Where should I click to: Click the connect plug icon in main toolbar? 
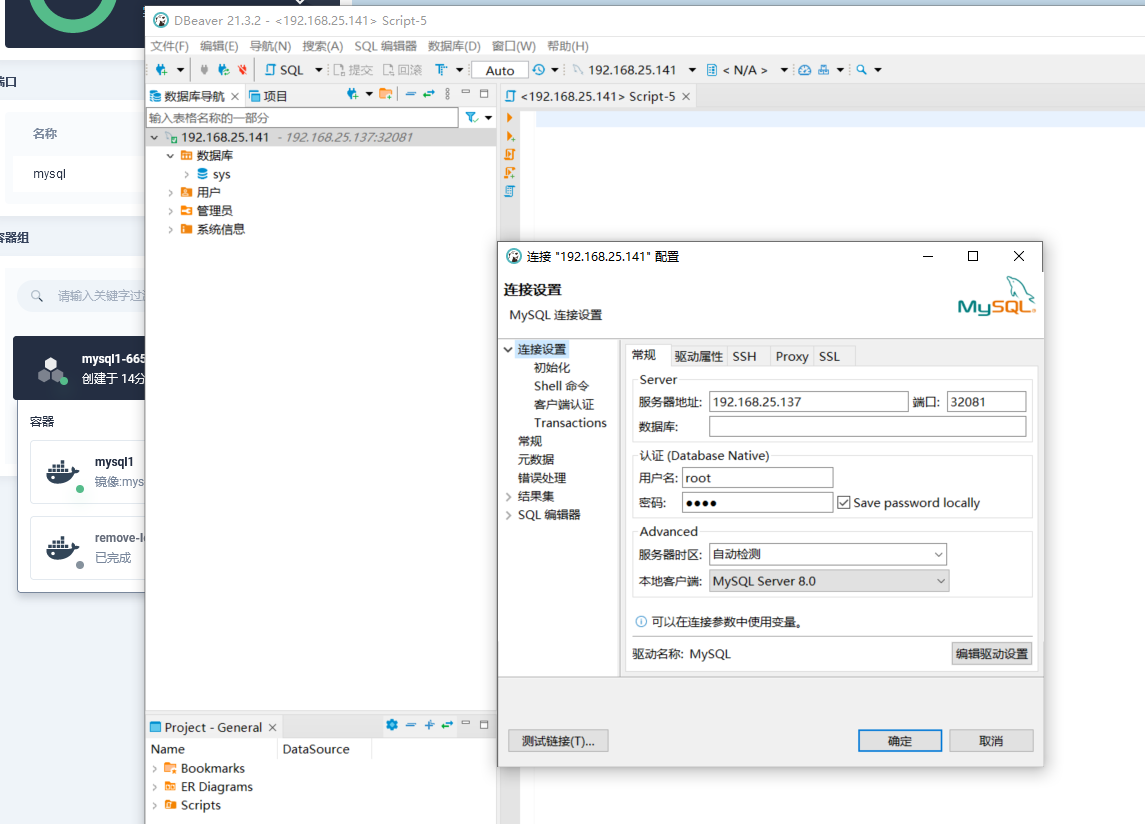tap(204, 70)
